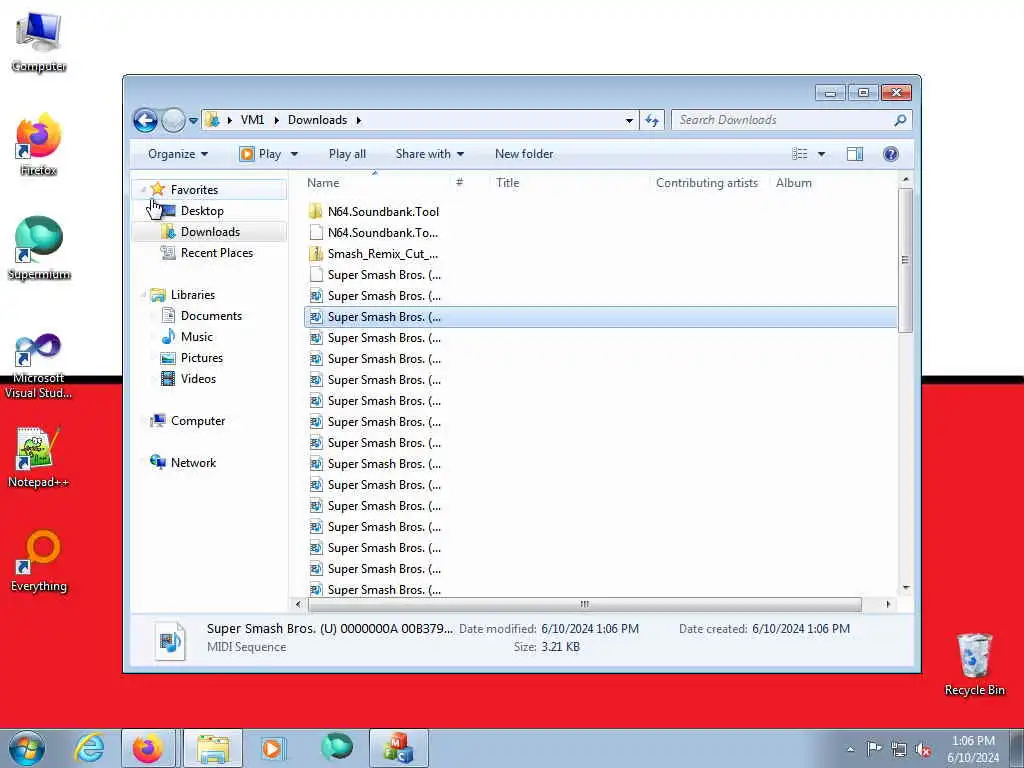Click the MIDI Sequence icon in details pane
This screenshot has width=1024, height=768.
[x=170, y=640]
